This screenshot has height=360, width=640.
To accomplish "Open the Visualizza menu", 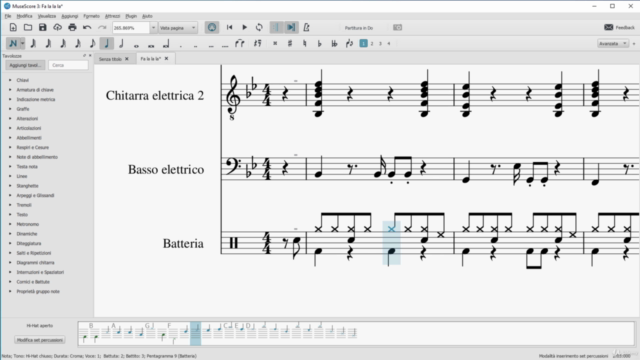I will (47, 16).
